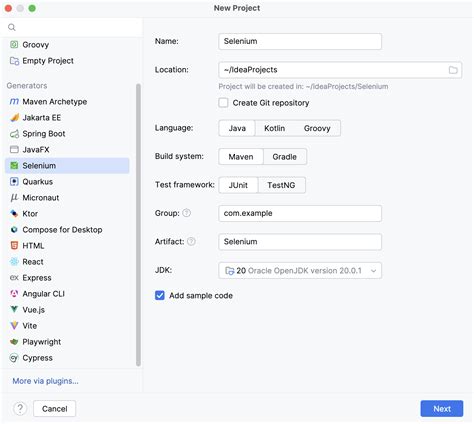
Task: Click the search magnifier icon
Action: point(12,27)
